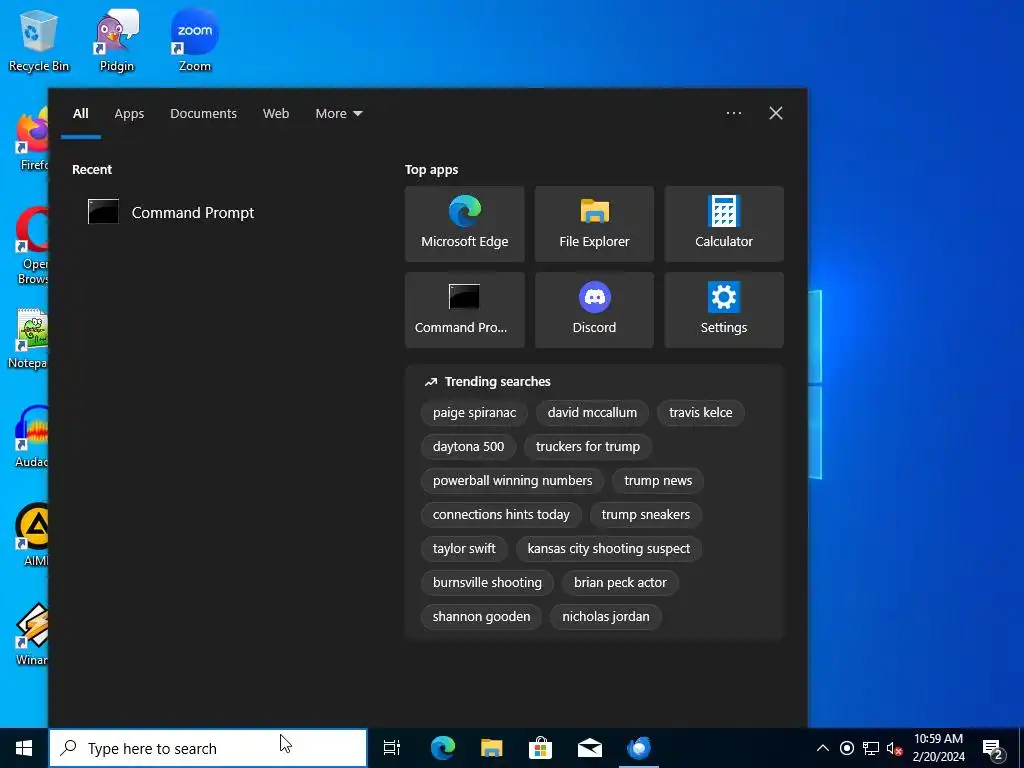Image resolution: width=1024 pixels, height=768 pixels.
Task: Open Task View on the taskbar
Action: pyautogui.click(x=392, y=748)
